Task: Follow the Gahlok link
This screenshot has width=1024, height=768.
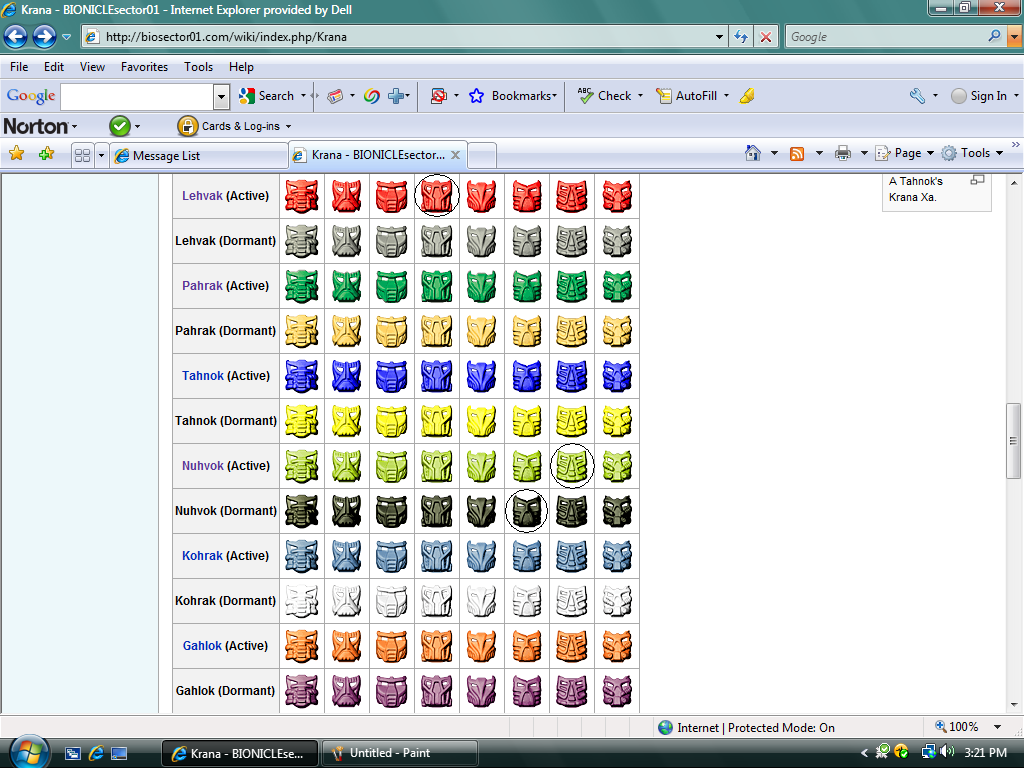Action: 202,645
